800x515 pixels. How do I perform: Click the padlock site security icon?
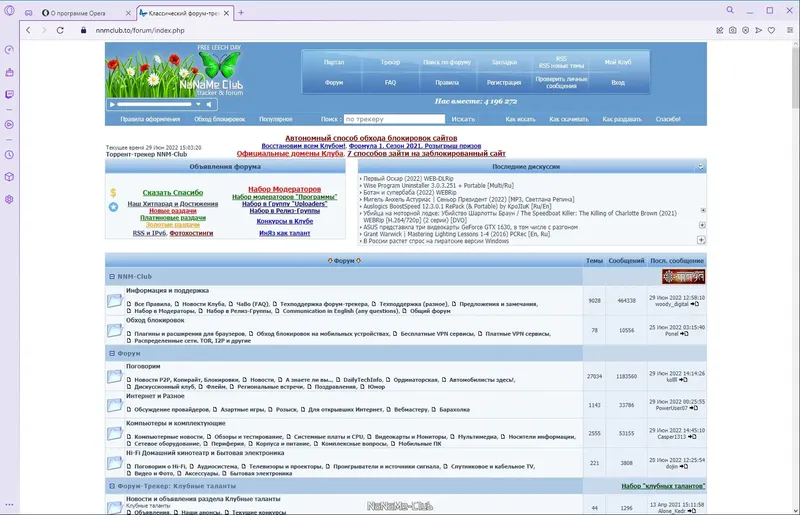click(83, 30)
